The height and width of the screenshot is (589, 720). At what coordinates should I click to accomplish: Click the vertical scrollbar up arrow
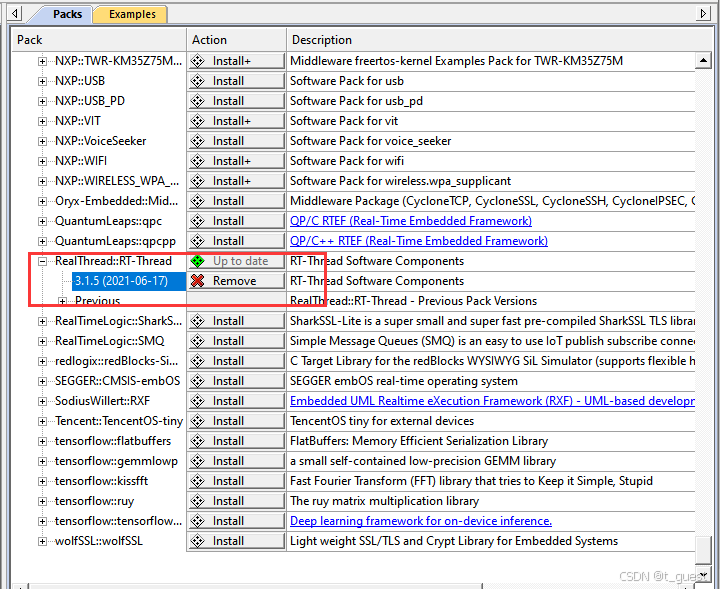[703, 61]
